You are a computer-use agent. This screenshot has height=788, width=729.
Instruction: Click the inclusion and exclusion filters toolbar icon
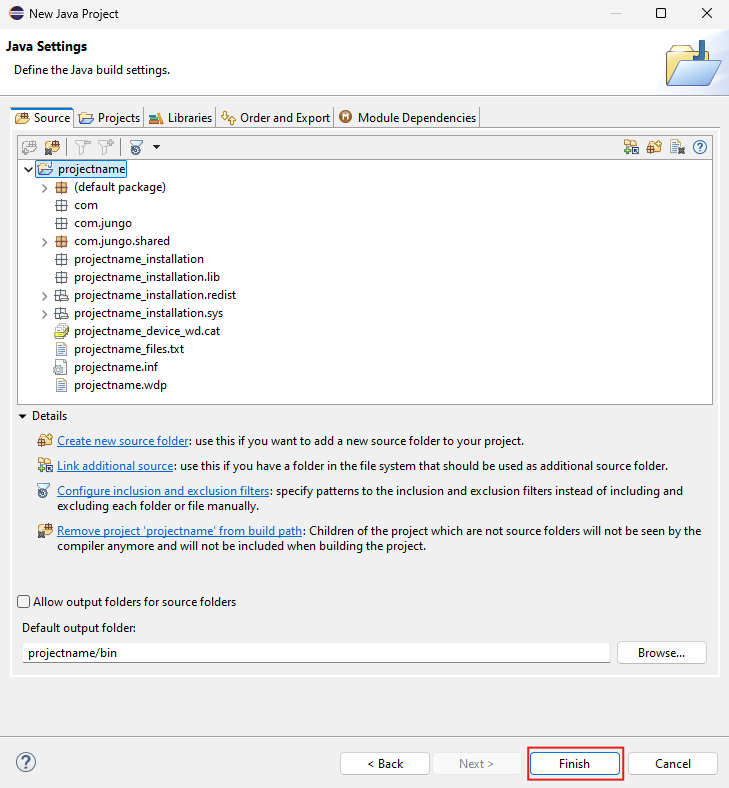(136, 147)
